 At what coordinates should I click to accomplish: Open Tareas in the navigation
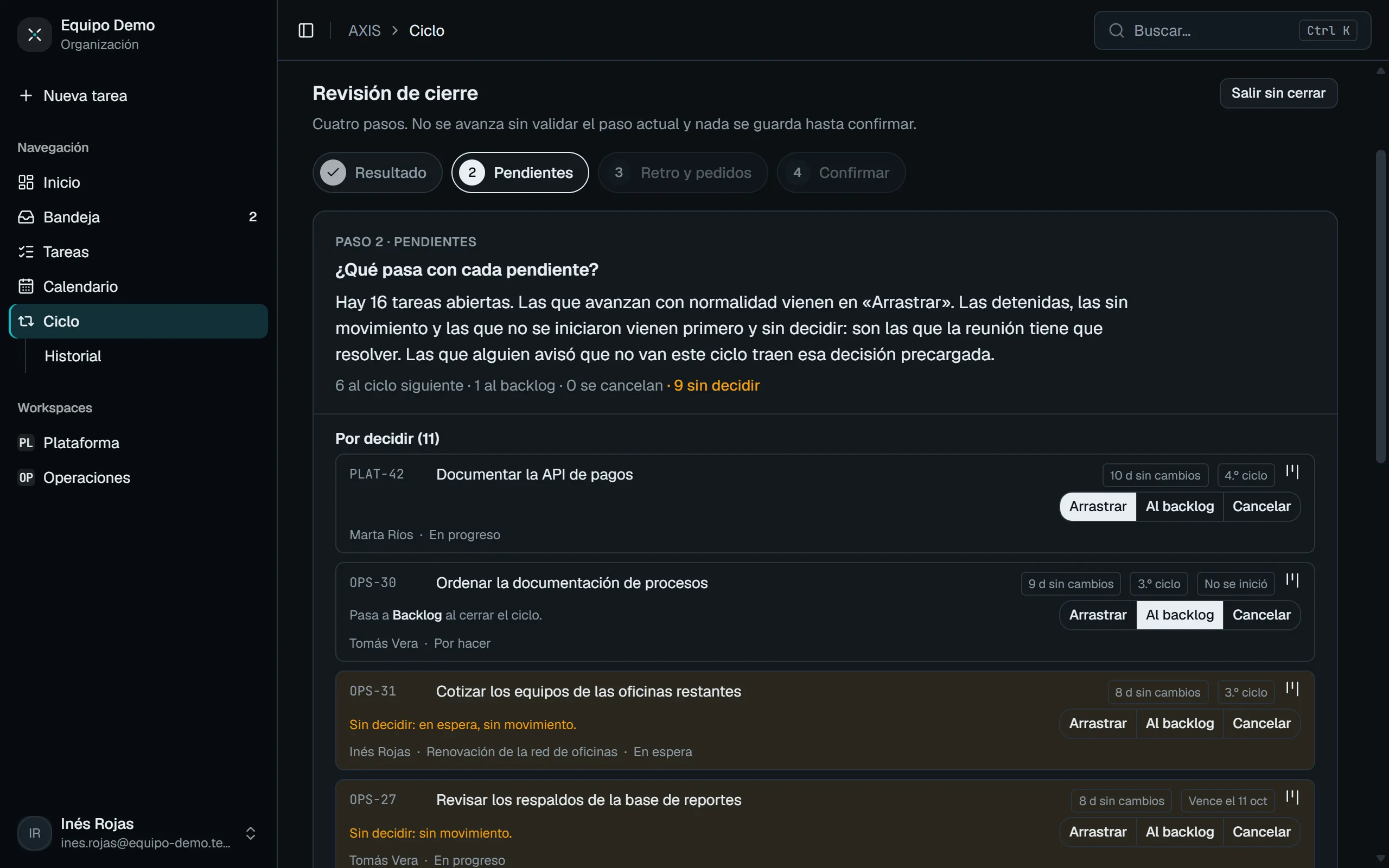click(x=138, y=252)
